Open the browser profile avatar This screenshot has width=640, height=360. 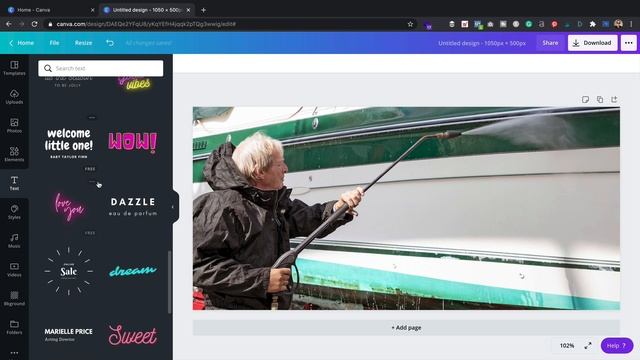(618, 24)
